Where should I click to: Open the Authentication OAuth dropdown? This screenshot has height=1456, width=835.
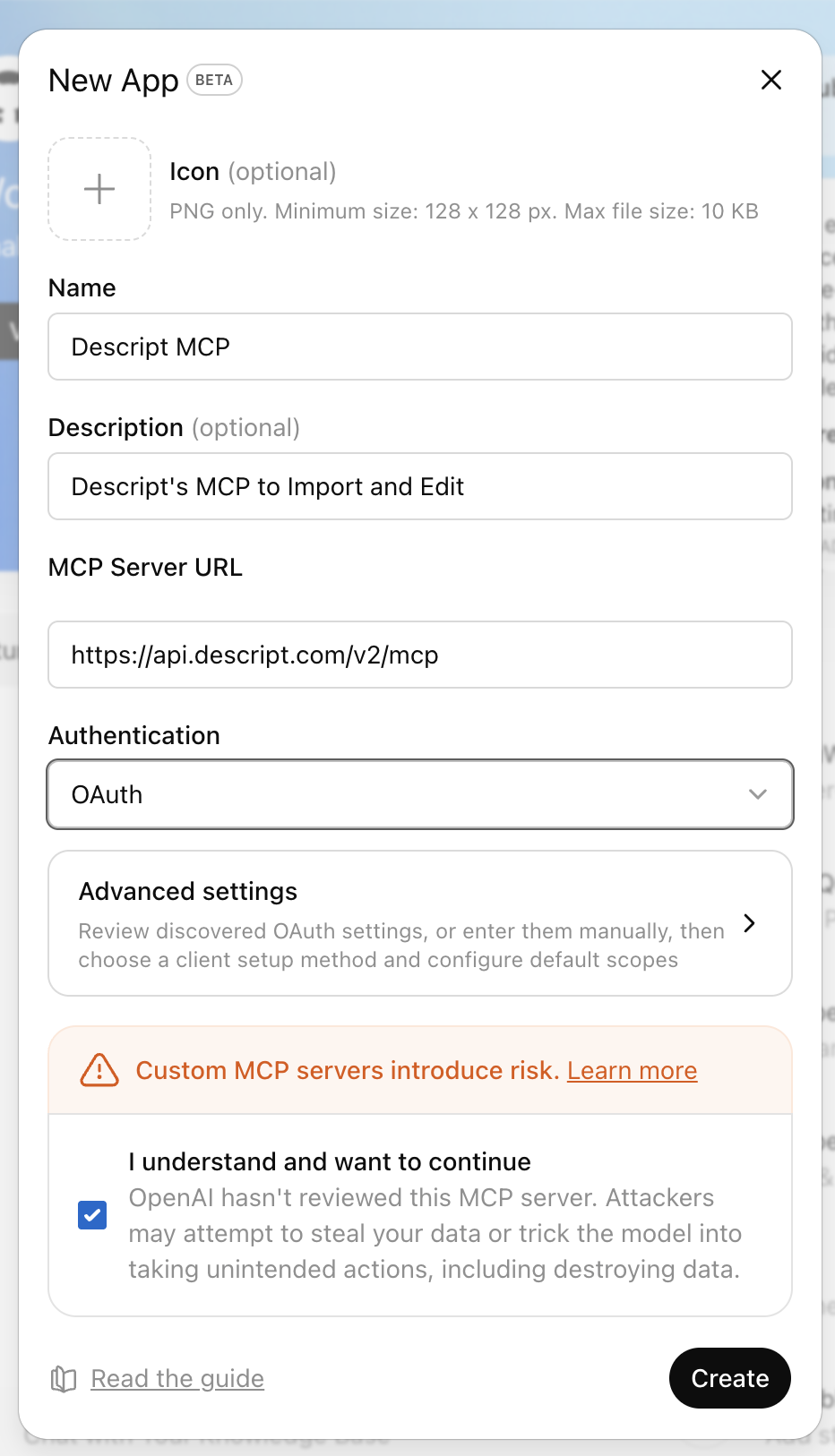(420, 794)
